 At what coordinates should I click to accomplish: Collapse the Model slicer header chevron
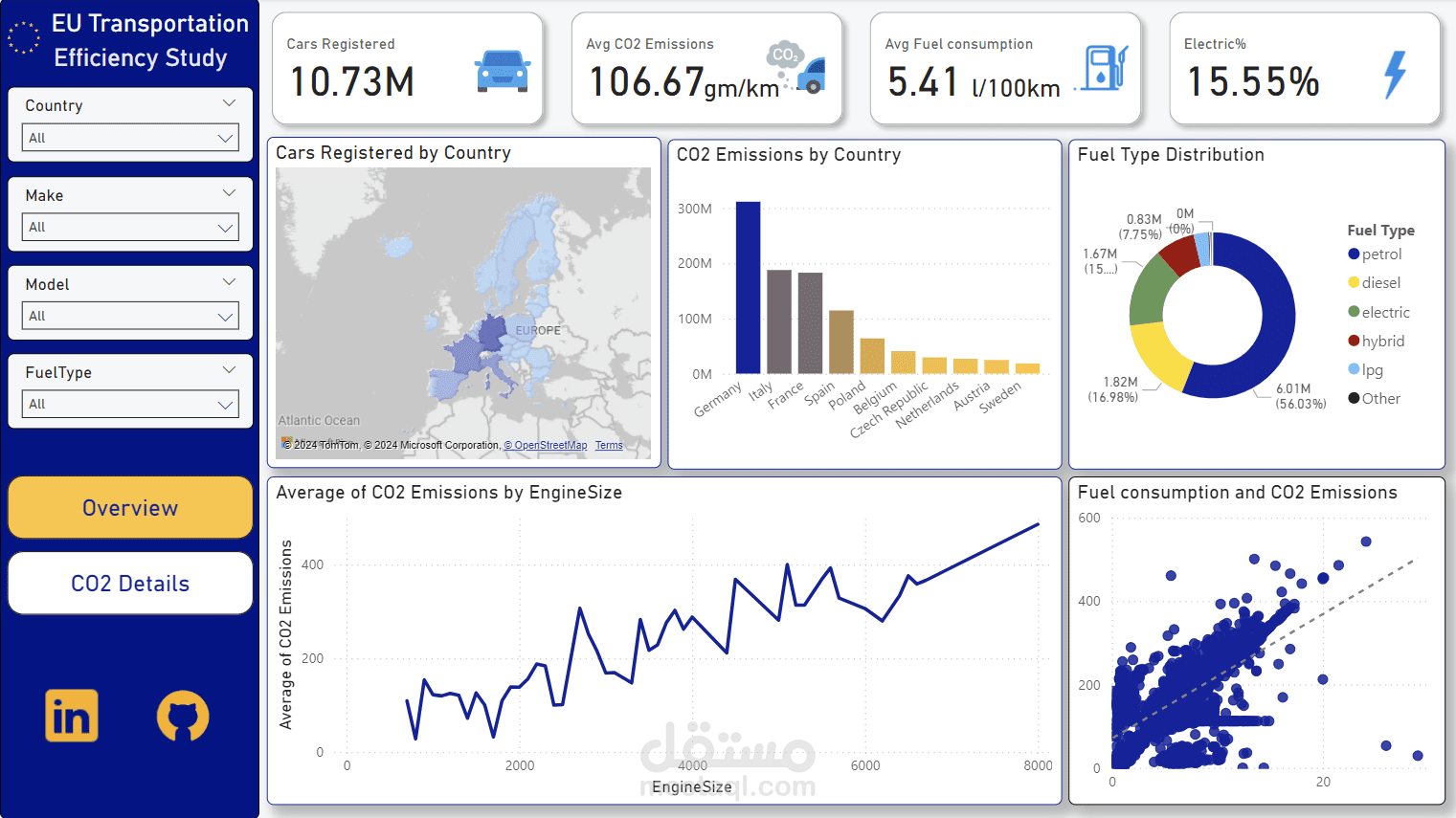229,281
